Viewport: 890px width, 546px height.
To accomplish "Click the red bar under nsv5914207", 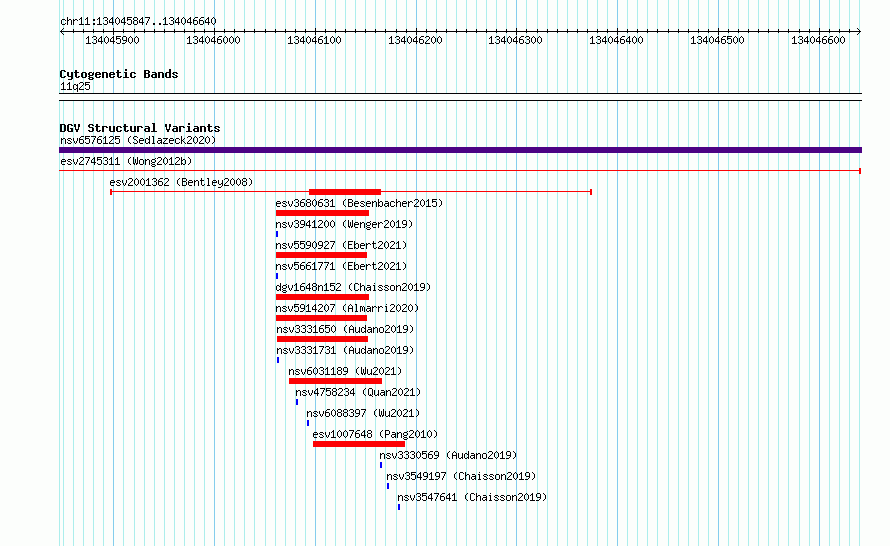I will [321, 318].
